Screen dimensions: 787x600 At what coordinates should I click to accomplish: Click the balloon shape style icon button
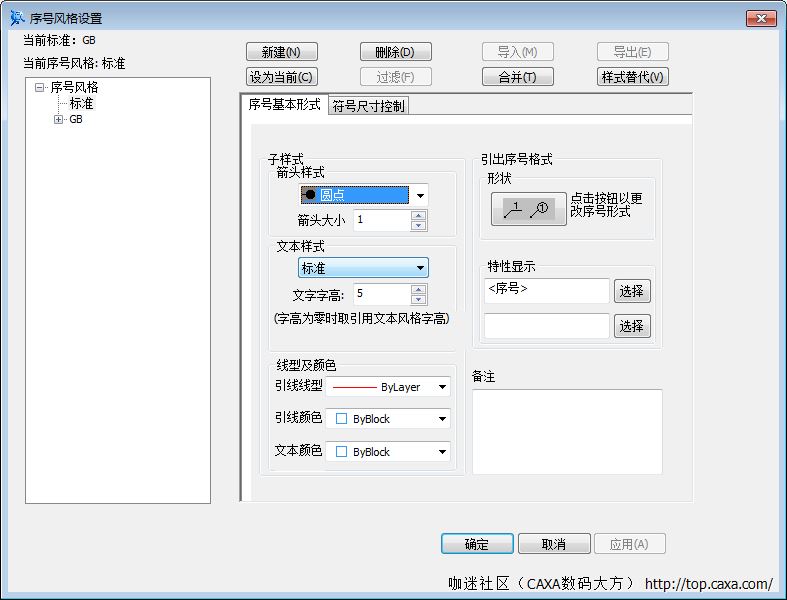(528, 209)
